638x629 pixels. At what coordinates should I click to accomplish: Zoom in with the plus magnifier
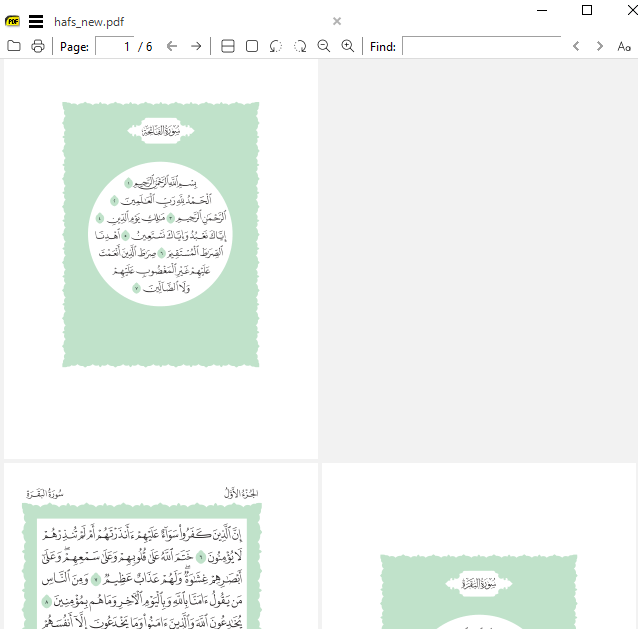(x=347, y=46)
